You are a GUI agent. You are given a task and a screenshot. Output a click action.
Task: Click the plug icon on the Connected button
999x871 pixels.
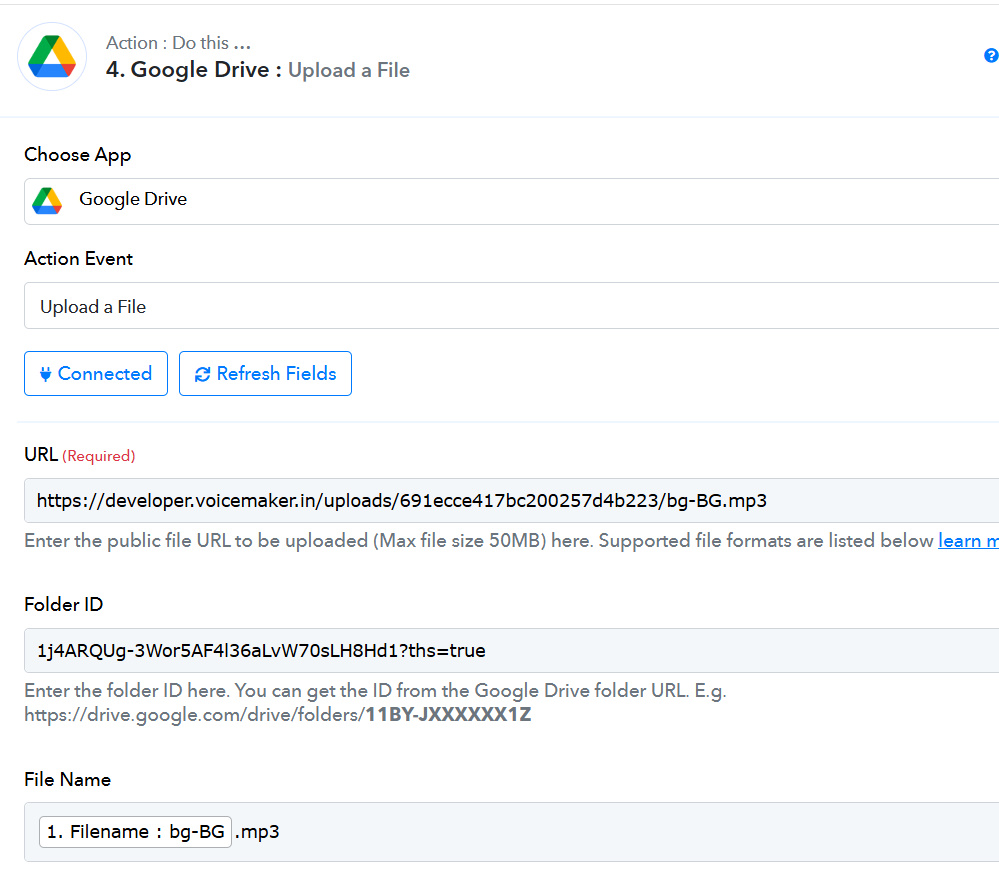pyautogui.click(x=45, y=374)
